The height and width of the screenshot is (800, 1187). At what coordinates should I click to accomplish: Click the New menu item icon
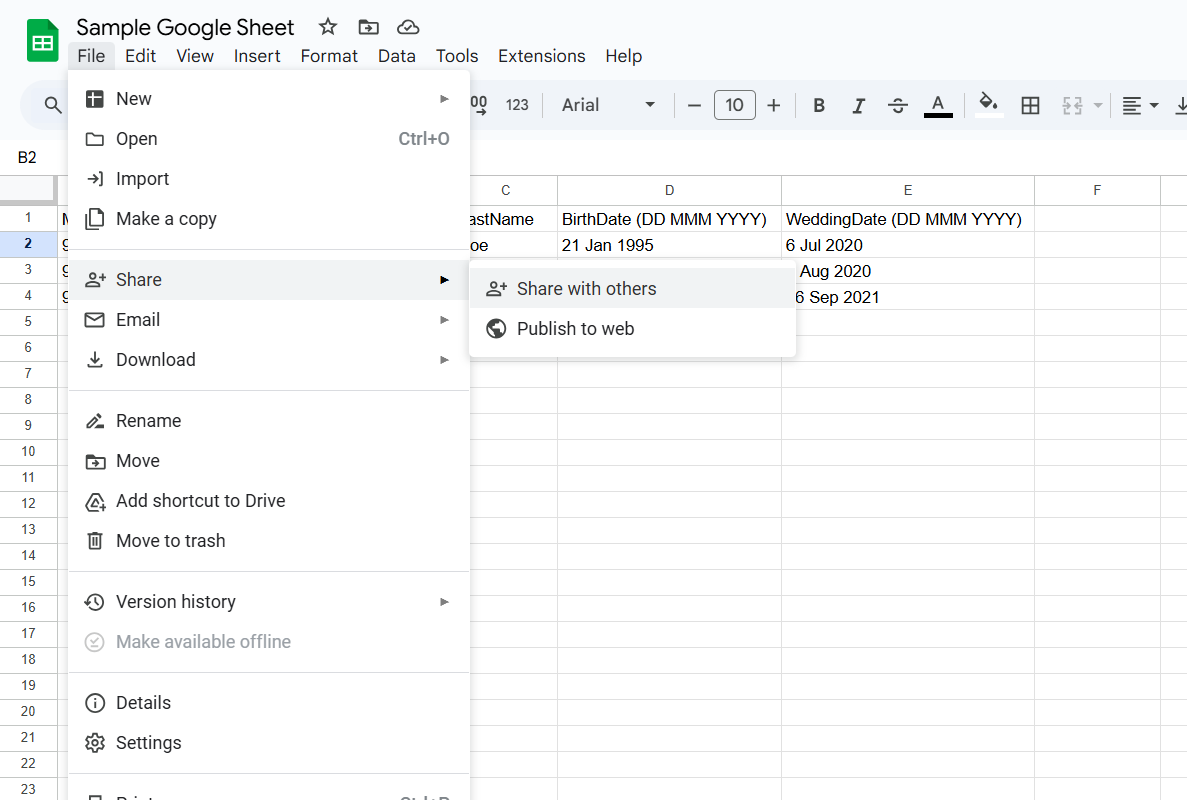click(95, 99)
